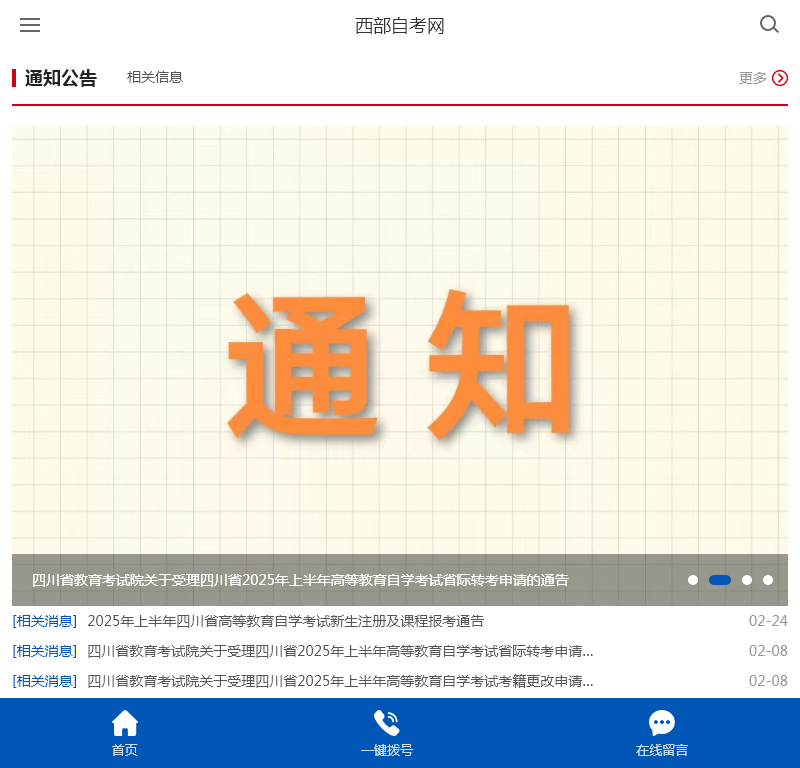Tap the phone dial icon
The height and width of the screenshot is (768, 800).
387,723
